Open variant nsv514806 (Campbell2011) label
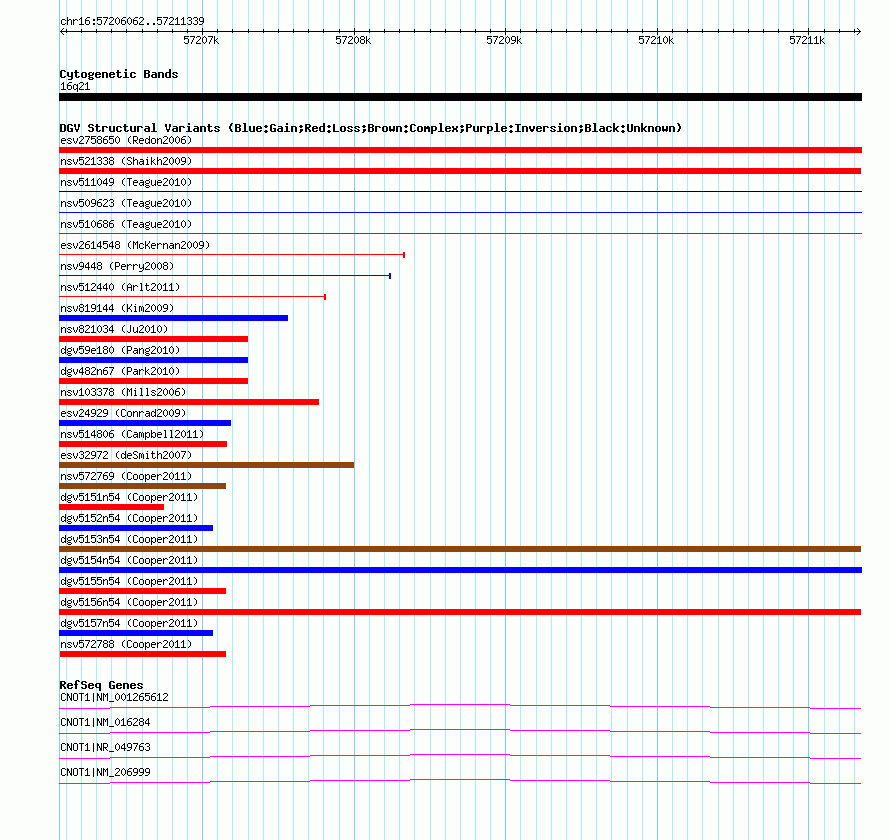 click(x=132, y=434)
